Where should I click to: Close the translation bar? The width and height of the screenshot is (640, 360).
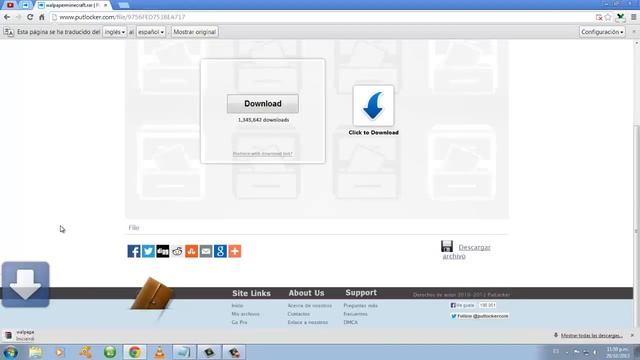click(634, 32)
